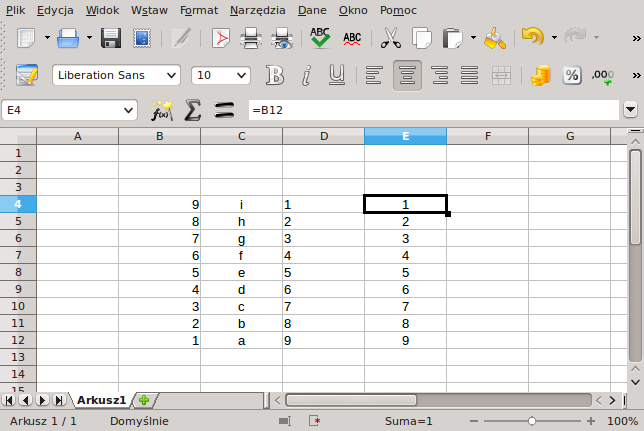Open the Narzędzia menu
This screenshot has width=644, height=431.
(258, 10)
